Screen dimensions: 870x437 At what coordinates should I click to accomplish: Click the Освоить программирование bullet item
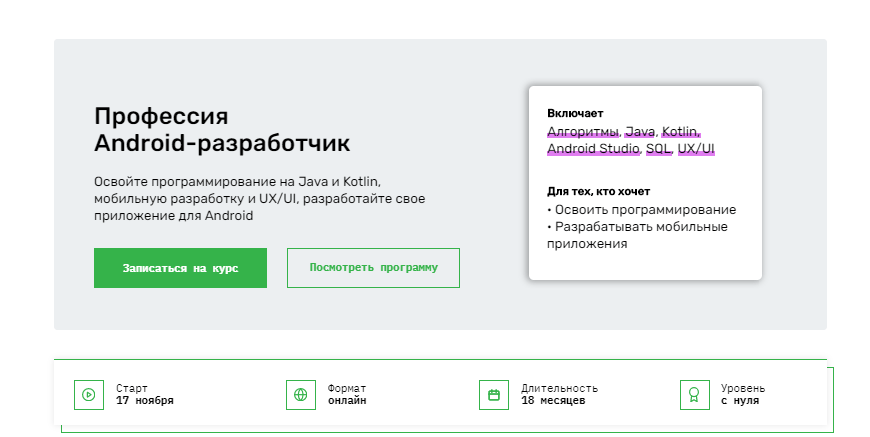tap(642, 210)
